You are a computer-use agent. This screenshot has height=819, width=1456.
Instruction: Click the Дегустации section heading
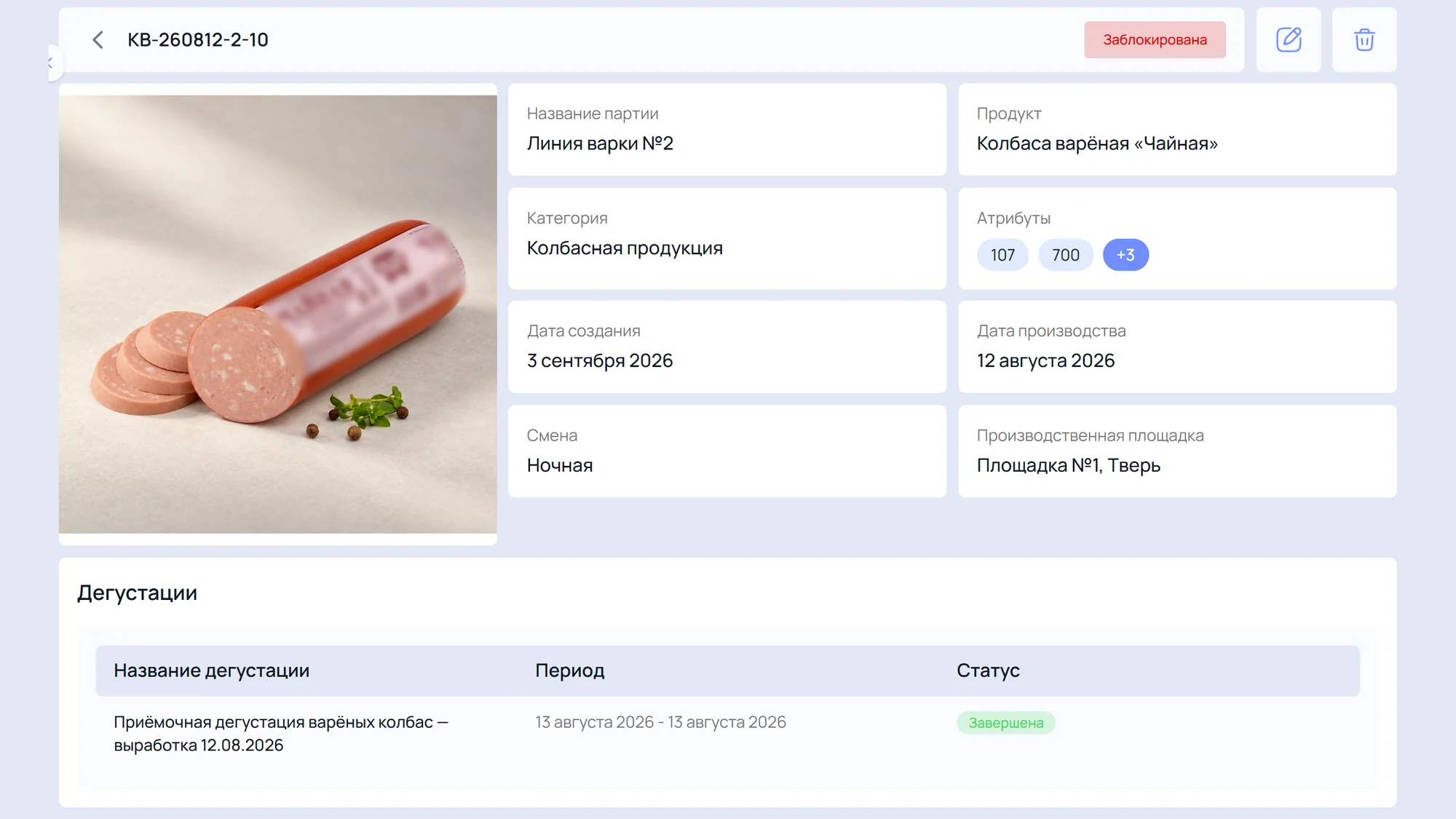138,593
